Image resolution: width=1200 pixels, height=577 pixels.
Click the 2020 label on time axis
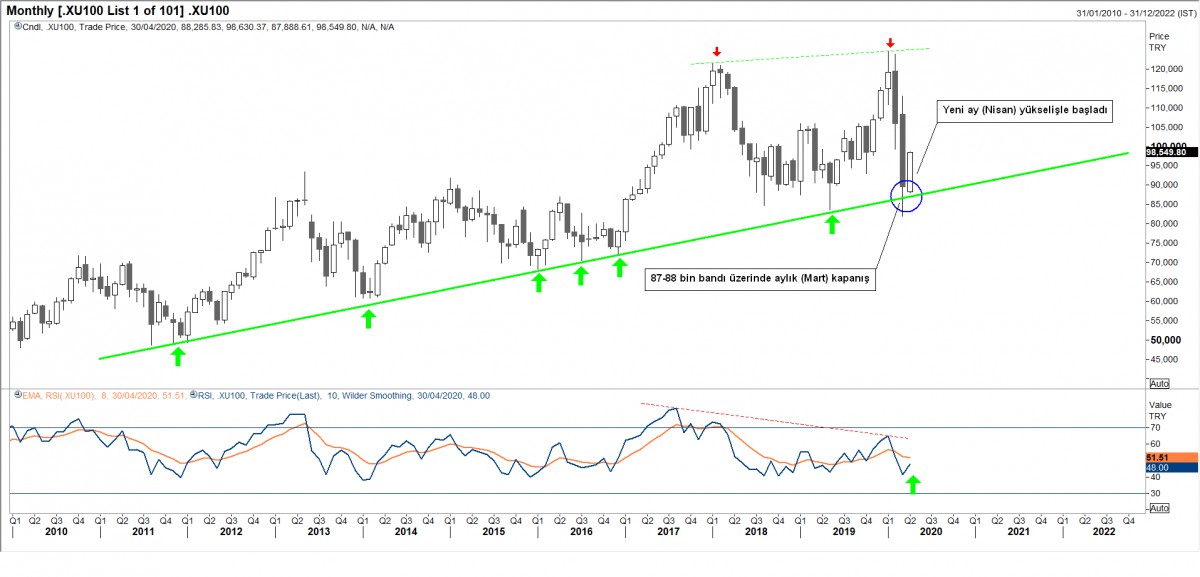930,532
